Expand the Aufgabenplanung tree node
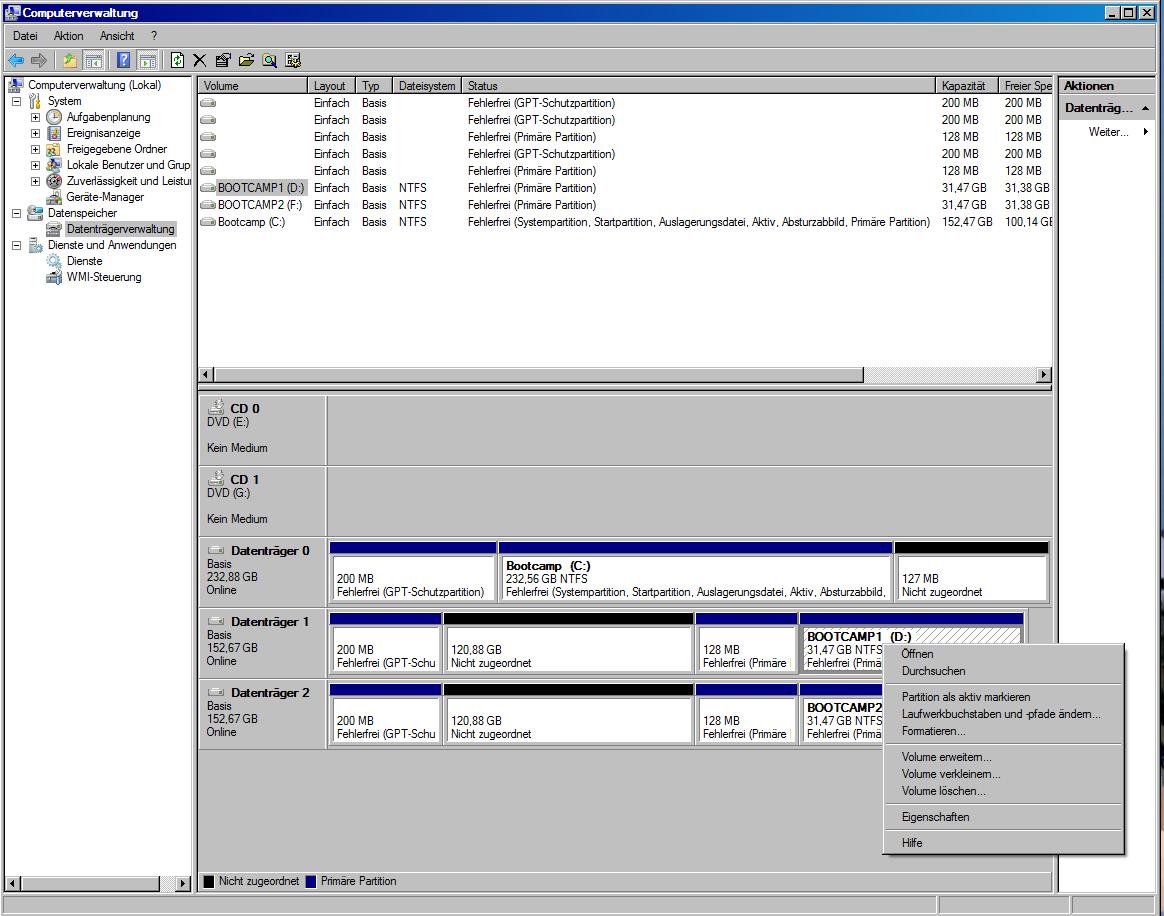Viewport: 1164px width, 916px height. [x=35, y=117]
